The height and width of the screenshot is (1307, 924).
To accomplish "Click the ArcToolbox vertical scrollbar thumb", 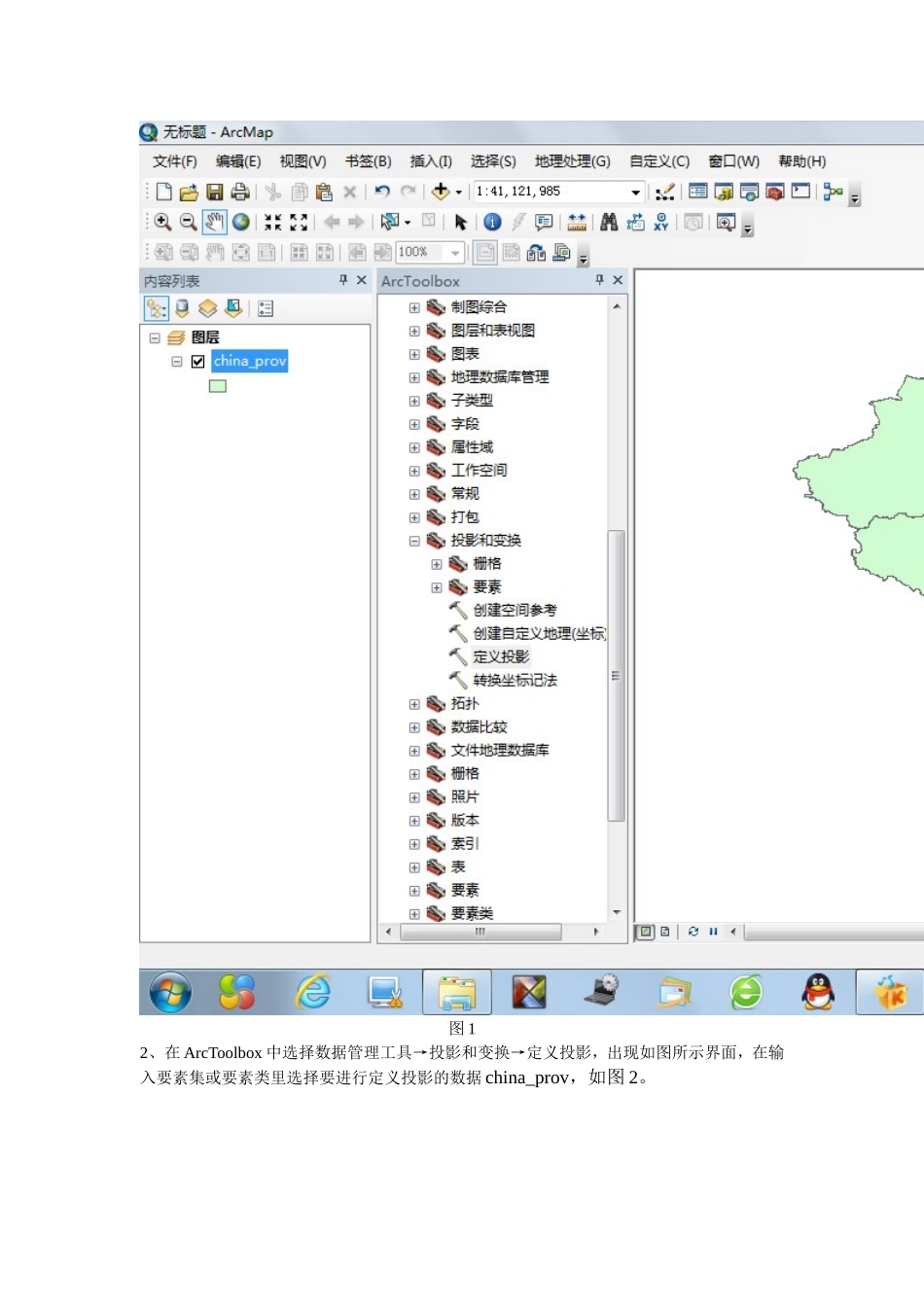I will [x=616, y=676].
